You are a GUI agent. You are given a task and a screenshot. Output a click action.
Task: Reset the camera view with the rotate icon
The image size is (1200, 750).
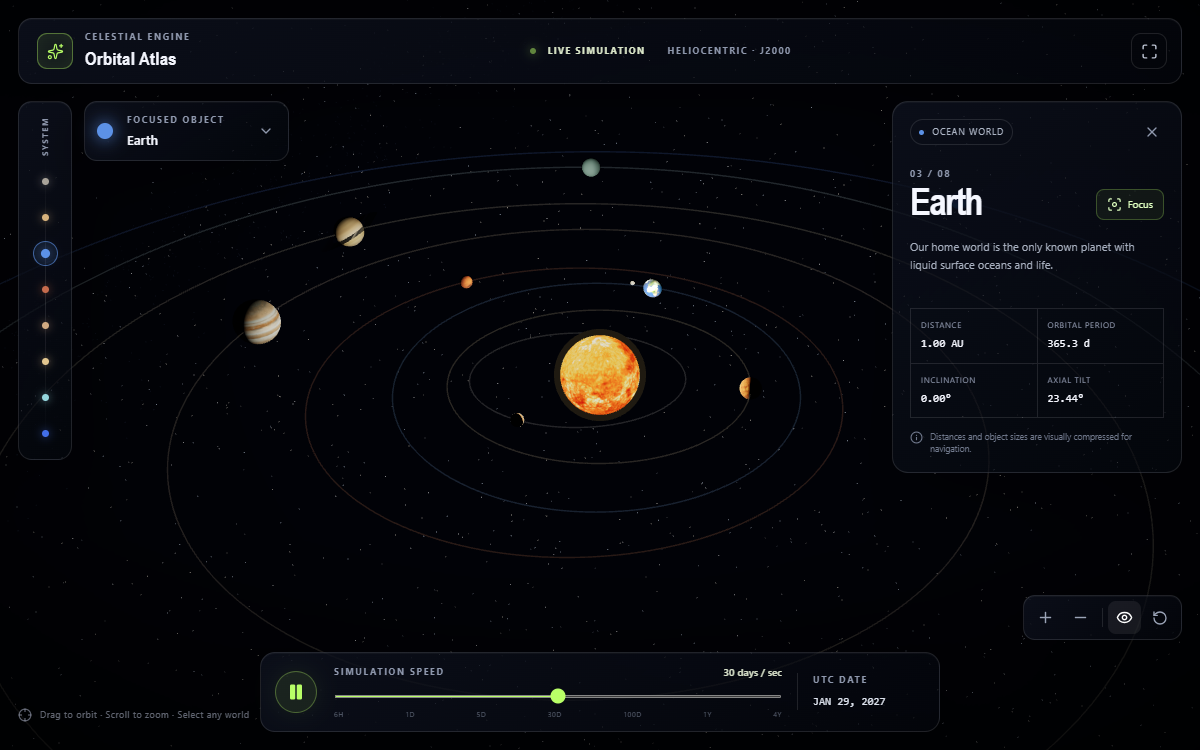[x=1160, y=618]
